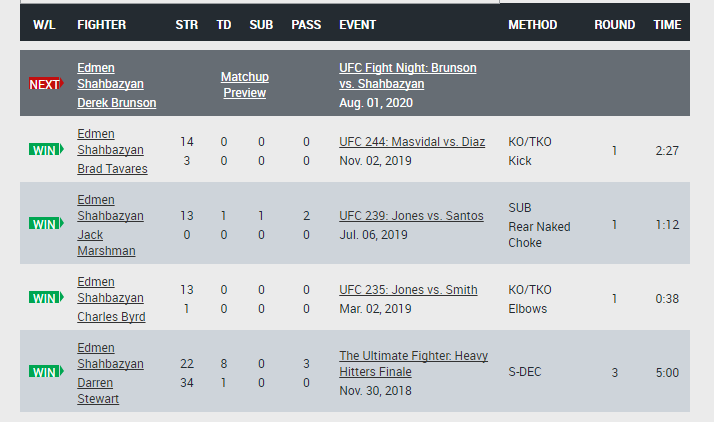
Task: Click the FIGHTER column header
Action: pyautogui.click(x=102, y=25)
